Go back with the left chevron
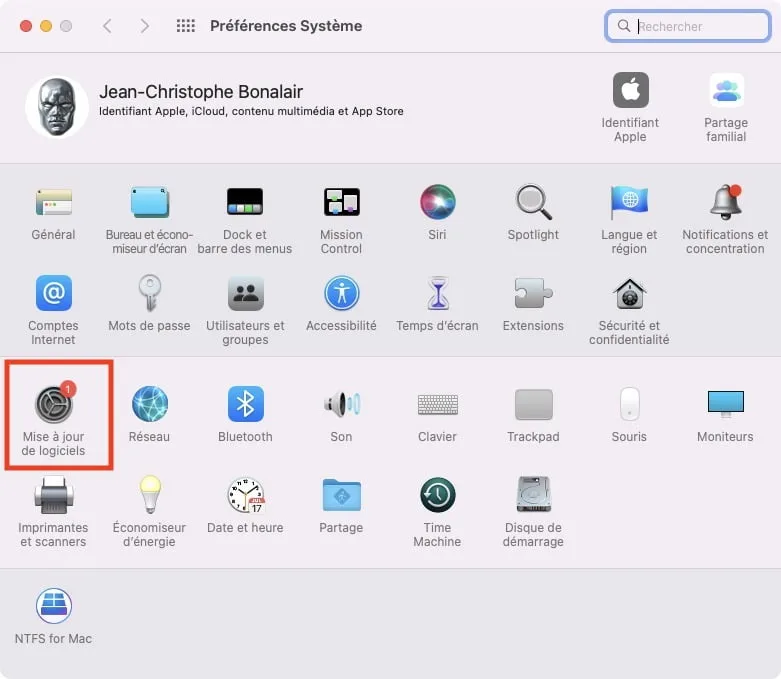The image size is (781, 679). 107,25
